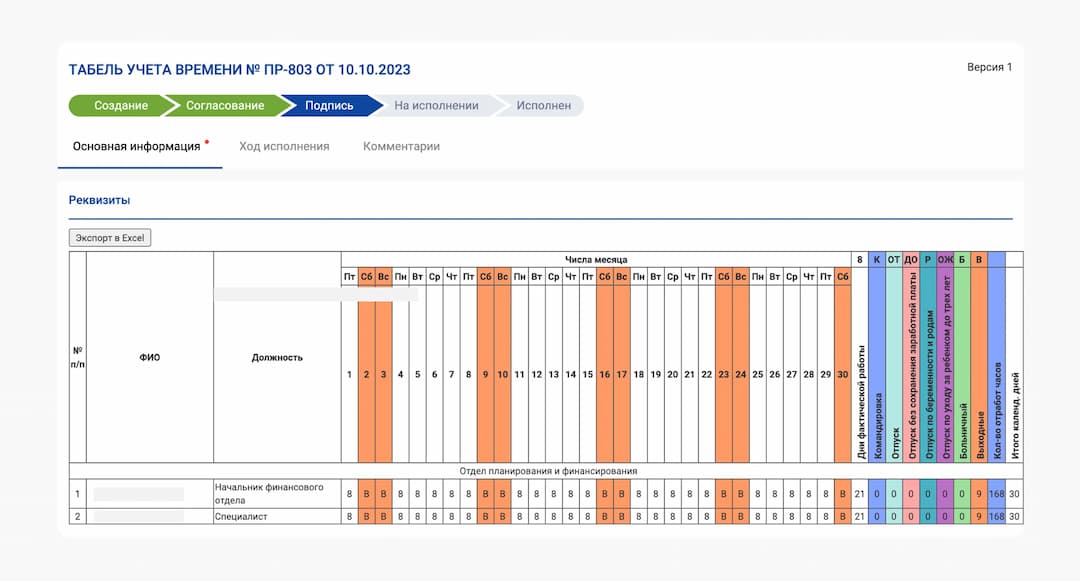1080x581 pixels.
Task: Click day 22 number header
Action: pyautogui.click(x=707, y=374)
